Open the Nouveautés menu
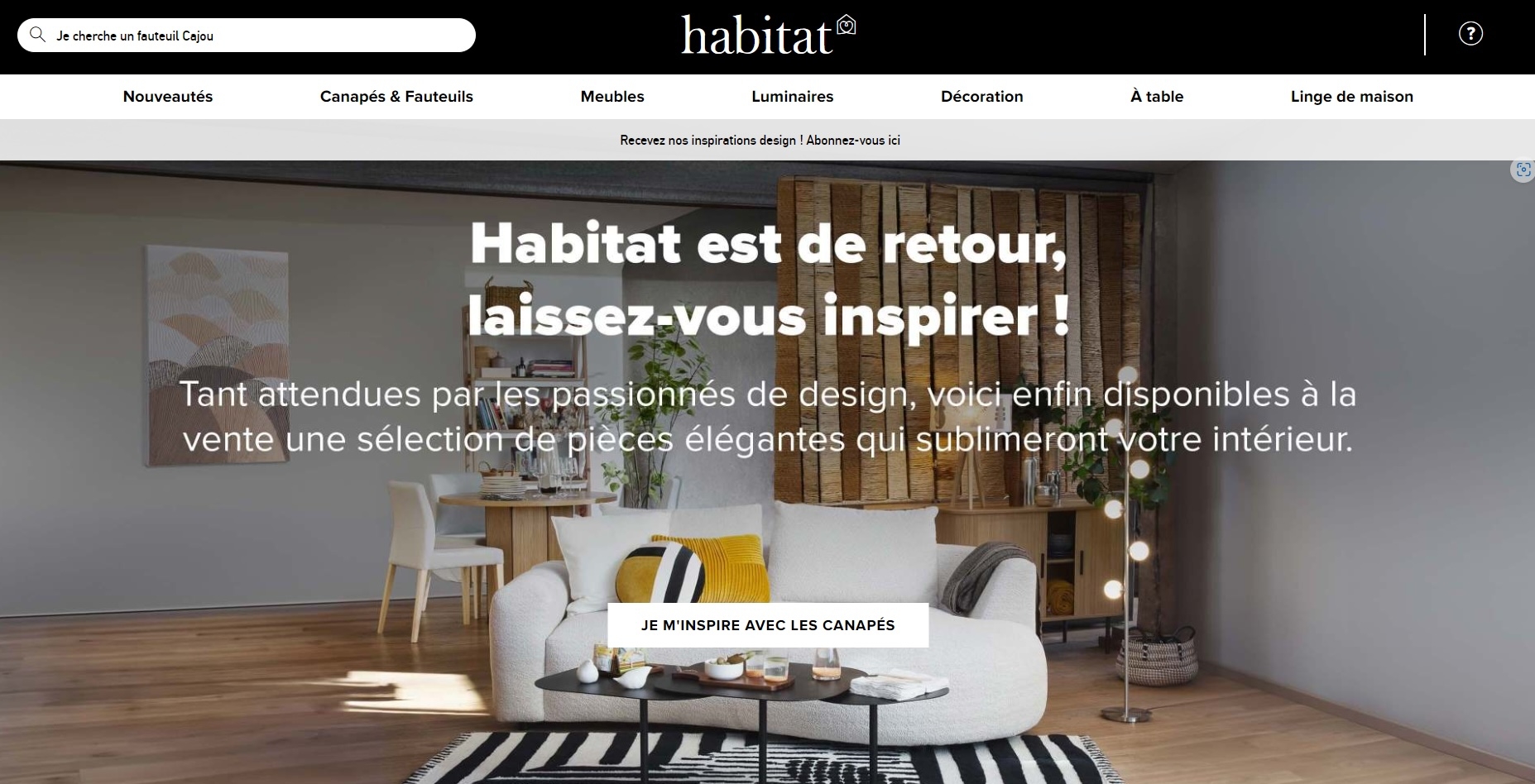This screenshot has width=1535, height=784. 168,97
